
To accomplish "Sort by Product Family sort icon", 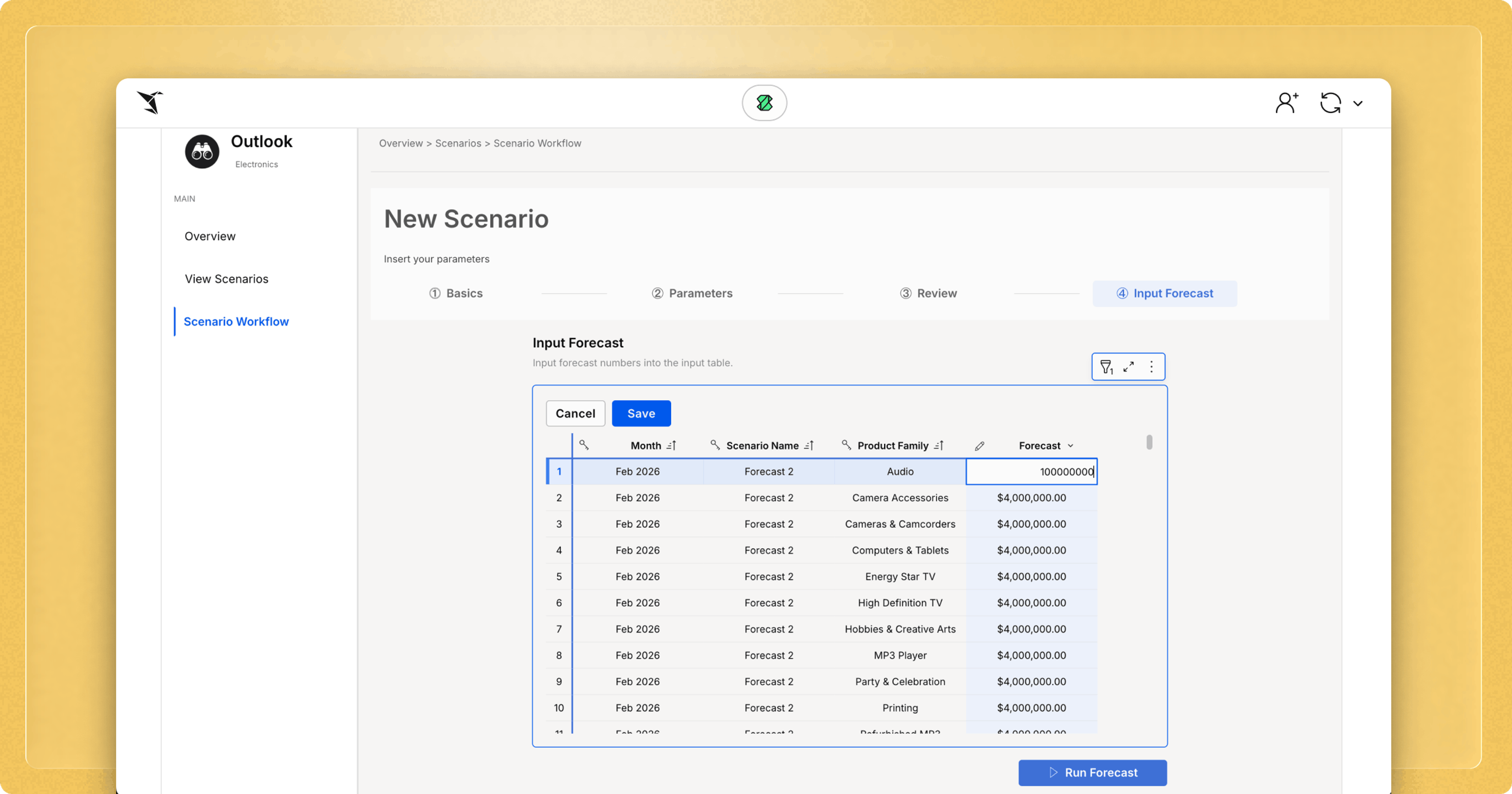I will point(939,446).
